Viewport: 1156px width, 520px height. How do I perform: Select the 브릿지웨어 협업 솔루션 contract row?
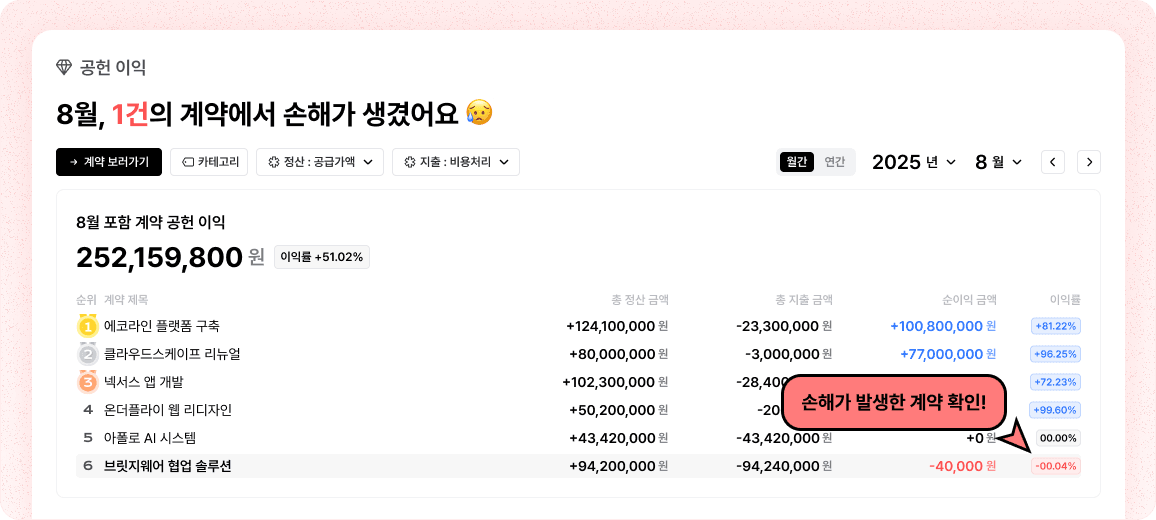(168, 466)
